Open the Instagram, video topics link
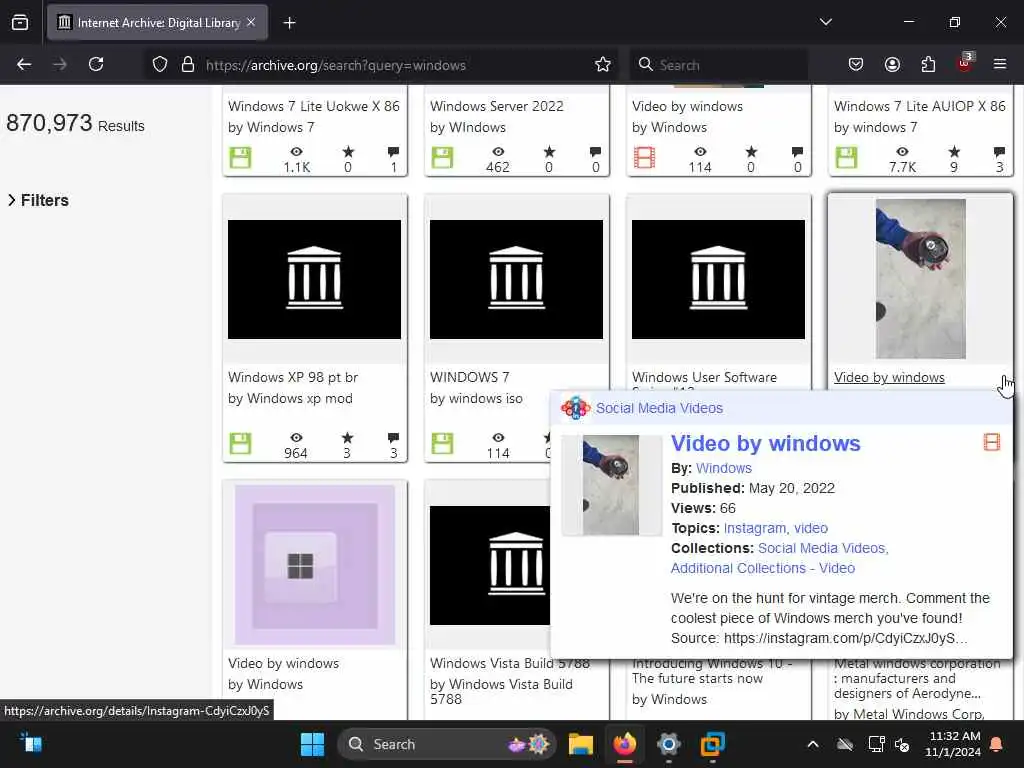 [x=776, y=528]
